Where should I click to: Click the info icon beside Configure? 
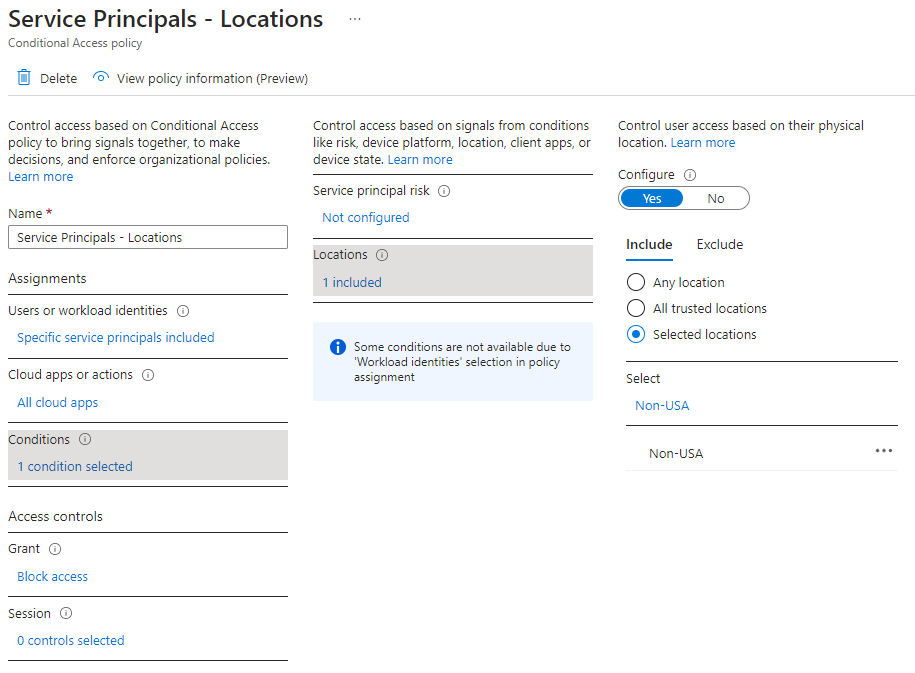[690, 175]
